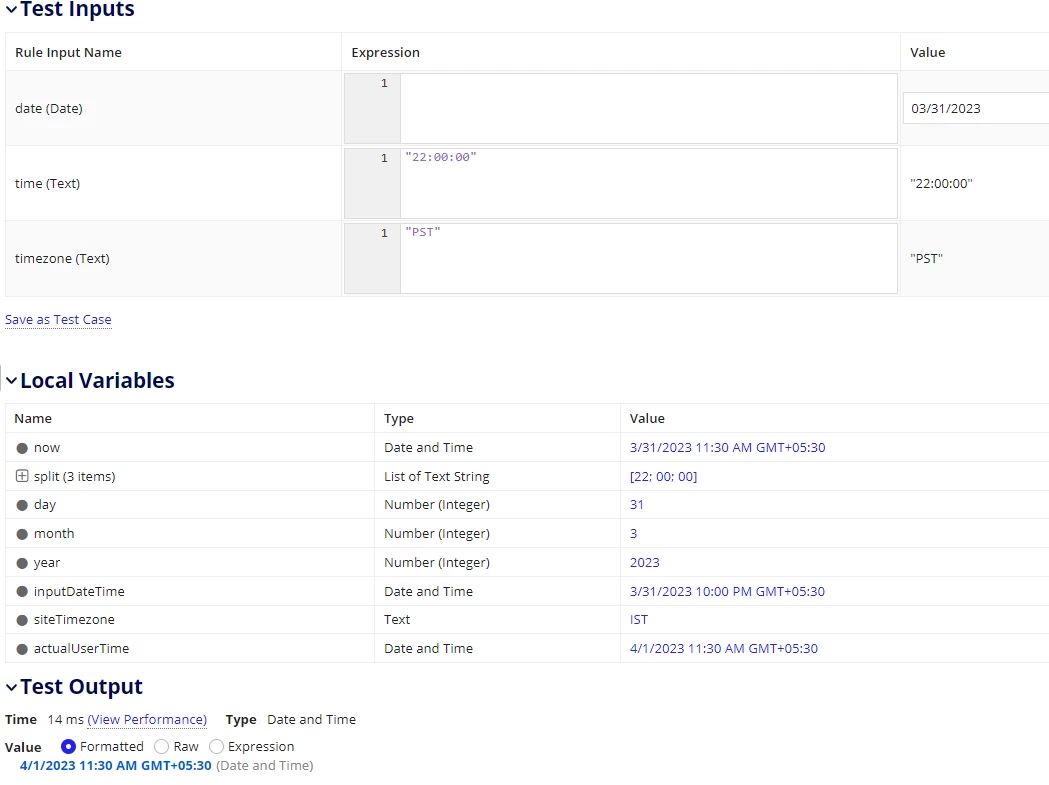Click the time value "22:00:00" in Value column
Image resolution: width=1049 pixels, height=785 pixels.
click(x=941, y=183)
